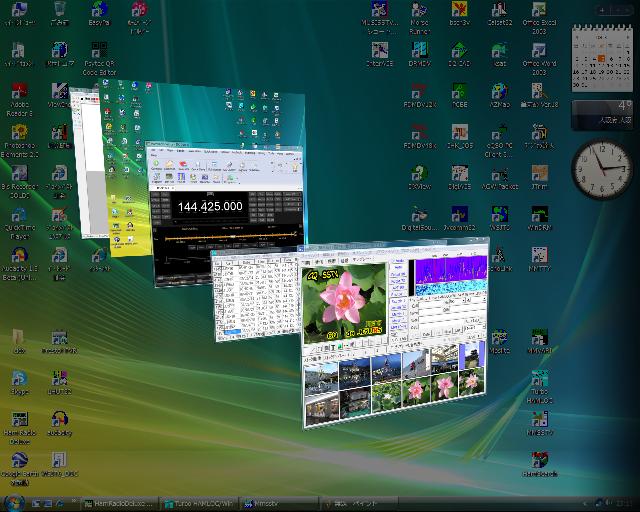Open the EchoLink desktop shortcut
Image resolution: width=640 pixels, height=512 pixels.
[x=500, y=259]
